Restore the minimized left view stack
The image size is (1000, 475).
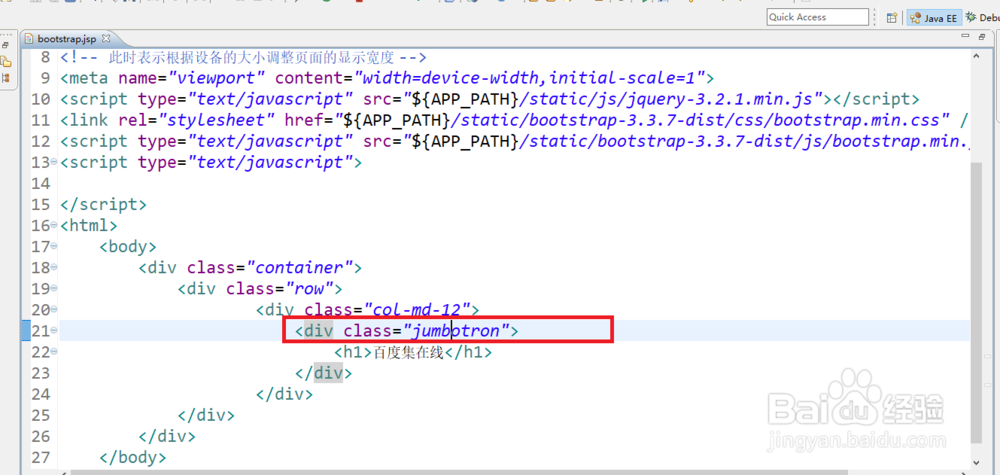[6, 45]
